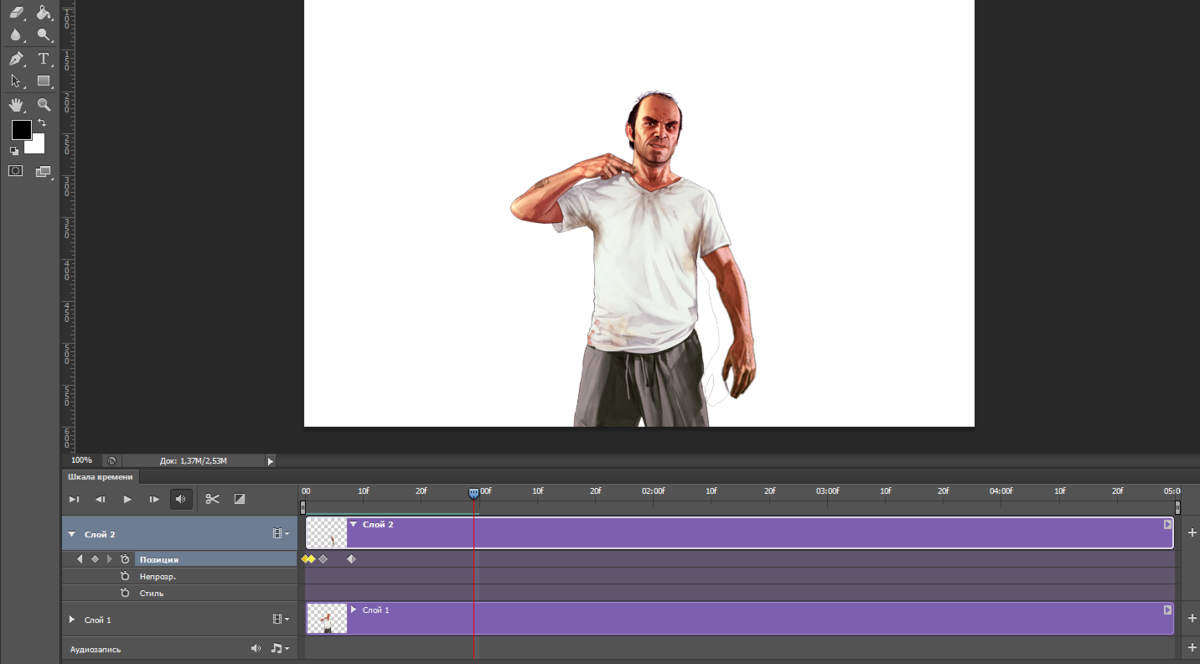The height and width of the screenshot is (664, 1200).
Task: Select the Непрозр. property label
Action: (x=158, y=577)
